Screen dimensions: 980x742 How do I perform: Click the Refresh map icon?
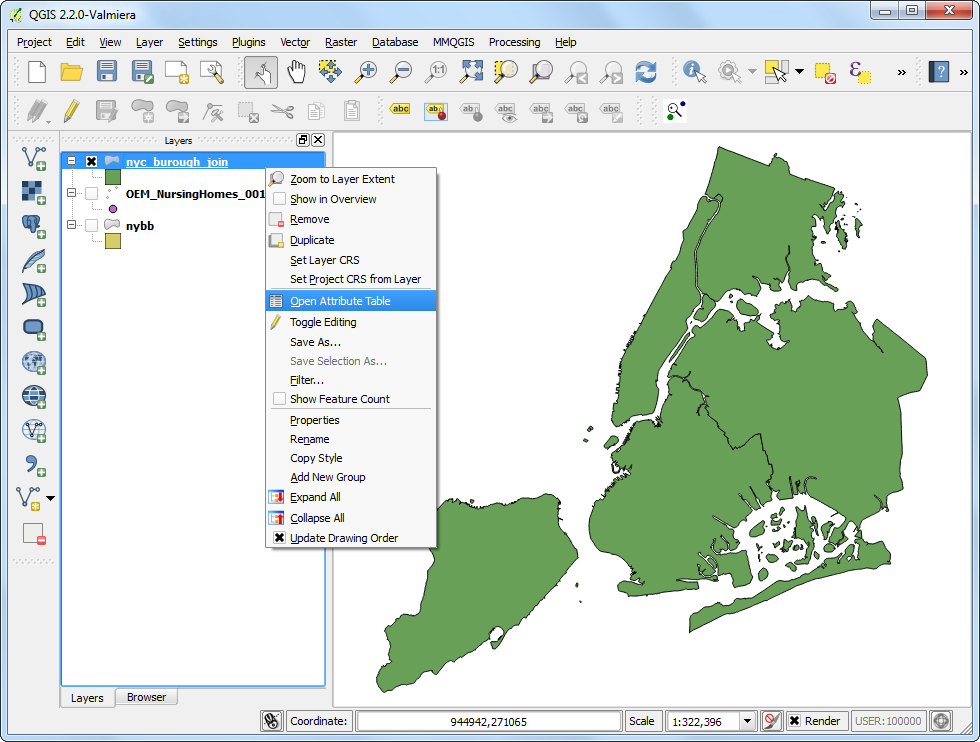[x=646, y=72]
